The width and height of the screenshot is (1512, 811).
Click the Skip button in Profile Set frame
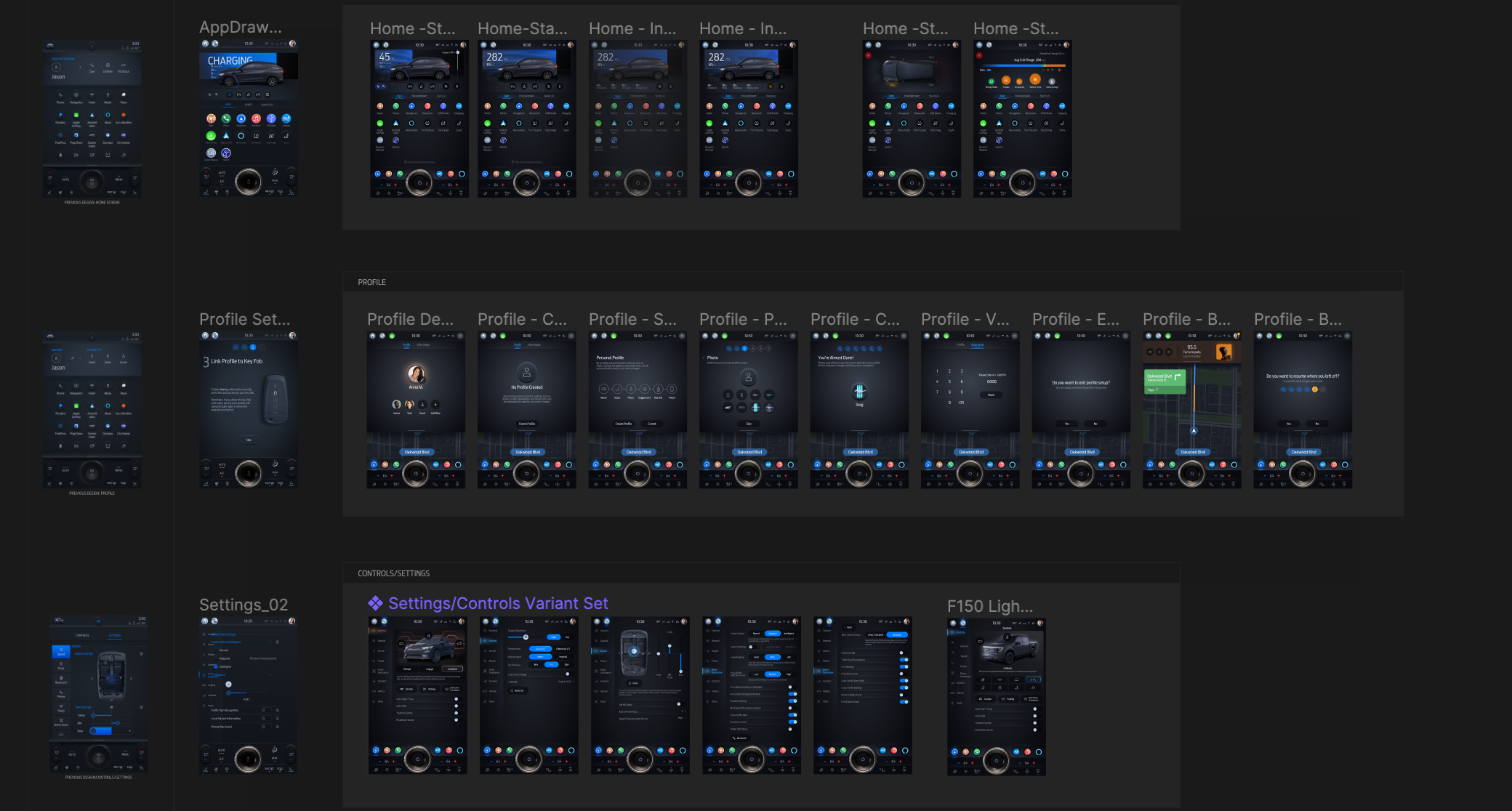tap(249, 440)
